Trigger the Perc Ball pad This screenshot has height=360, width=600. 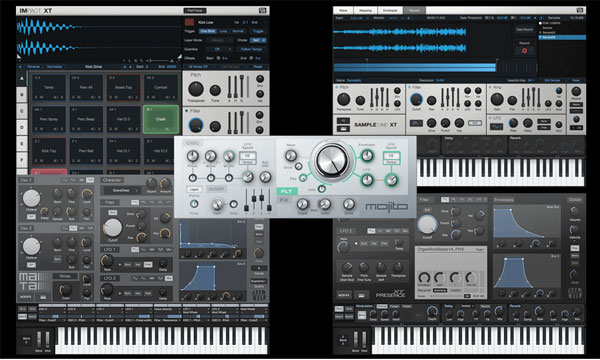coord(86,151)
